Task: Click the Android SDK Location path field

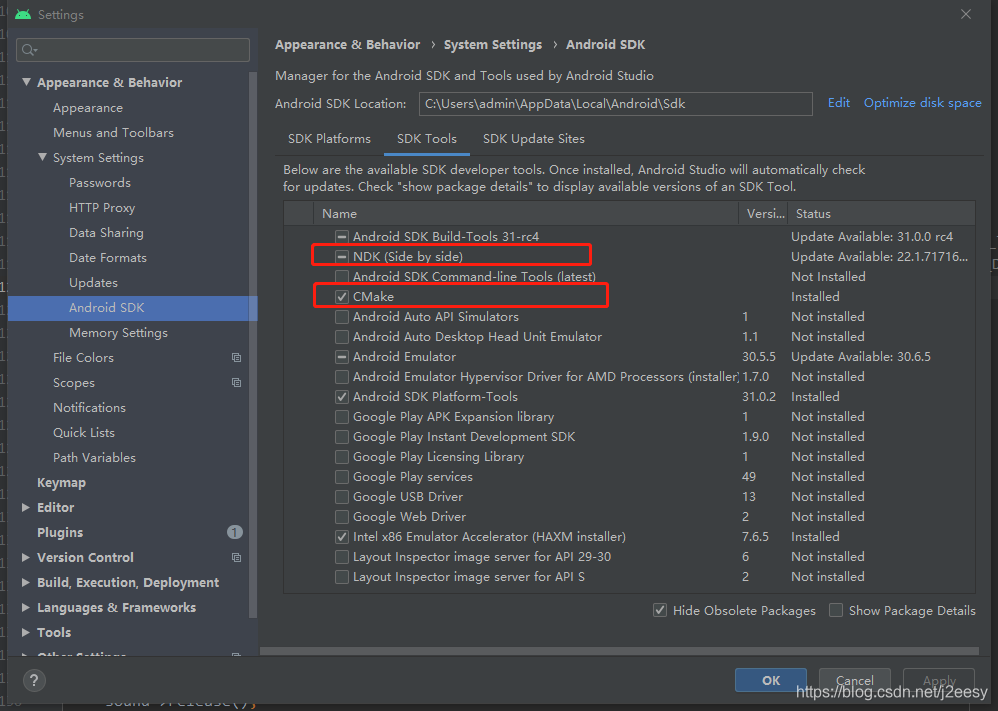Action: (x=615, y=104)
